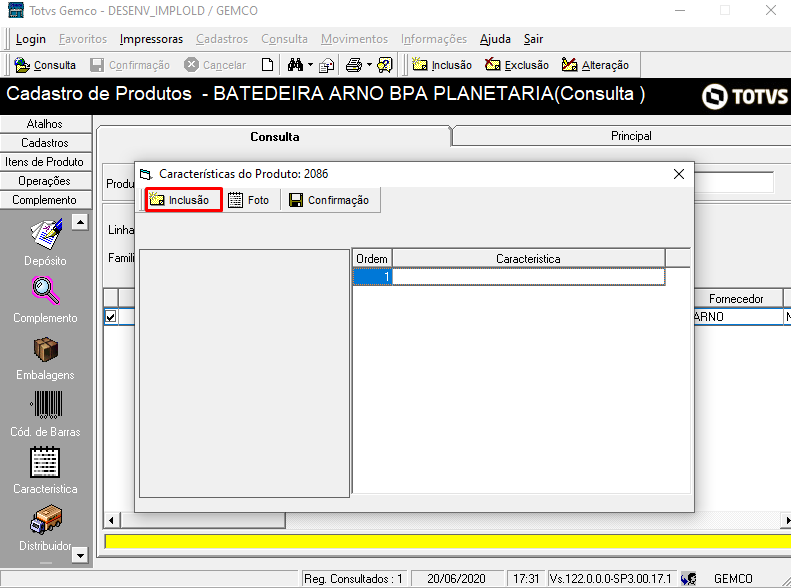
Task: Click the new blank document icon
Action: tap(267, 65)
